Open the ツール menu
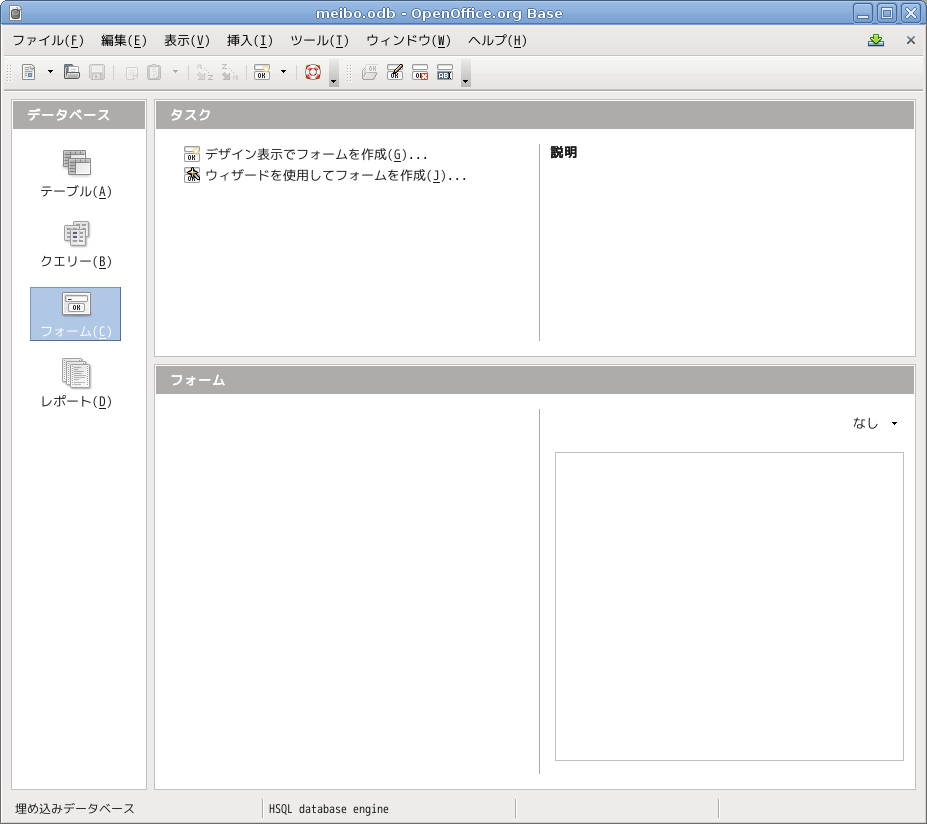 click(x=319, y=41)
